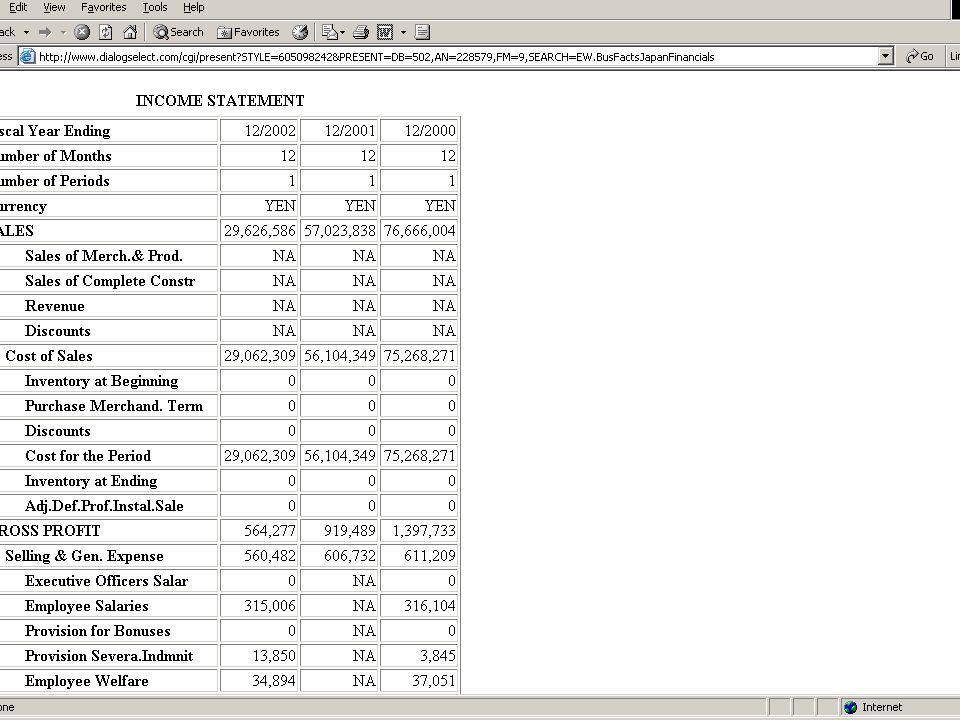
Task: Click the Provision Severa.Indmnit label
Action: pyautogui.click(x=109, y=656)
